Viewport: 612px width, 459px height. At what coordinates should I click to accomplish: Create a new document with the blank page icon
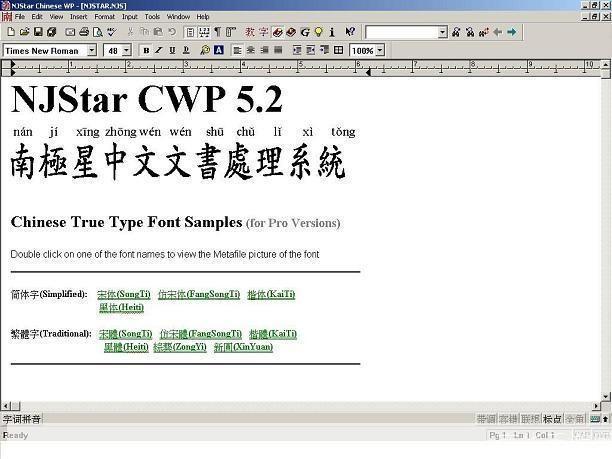click(x=11, y=32)
